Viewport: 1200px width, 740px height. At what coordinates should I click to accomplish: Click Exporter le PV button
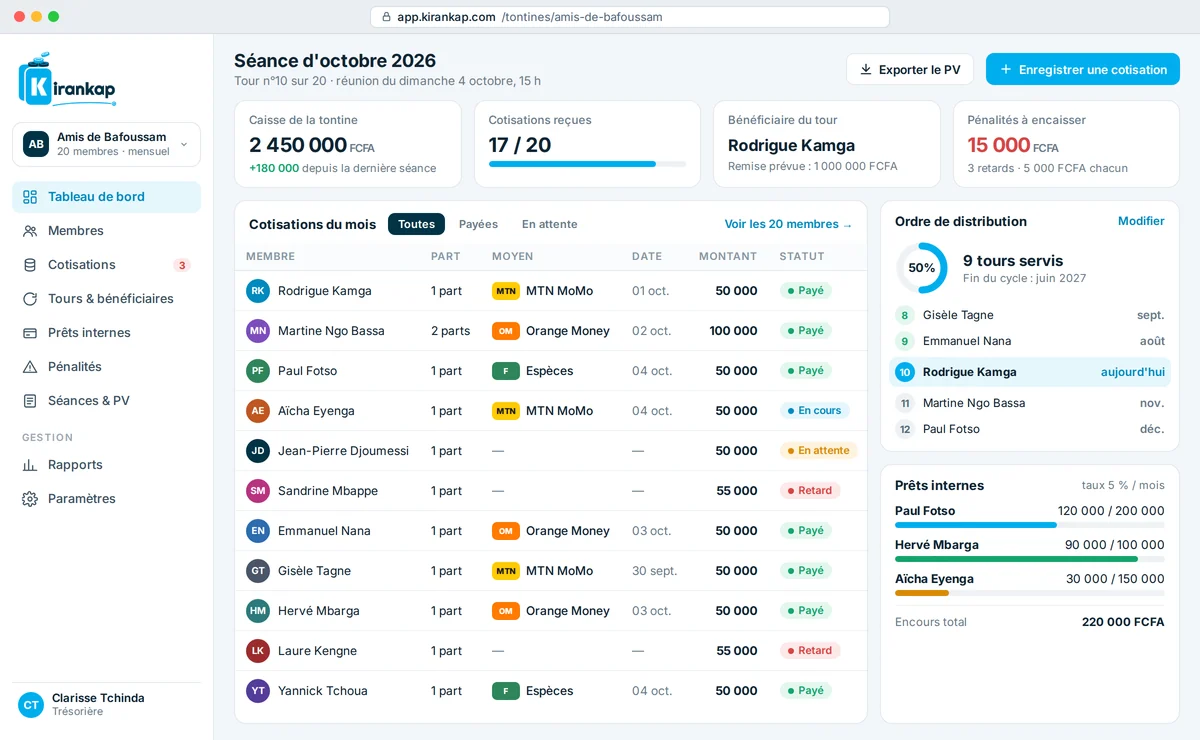point(910,69)
